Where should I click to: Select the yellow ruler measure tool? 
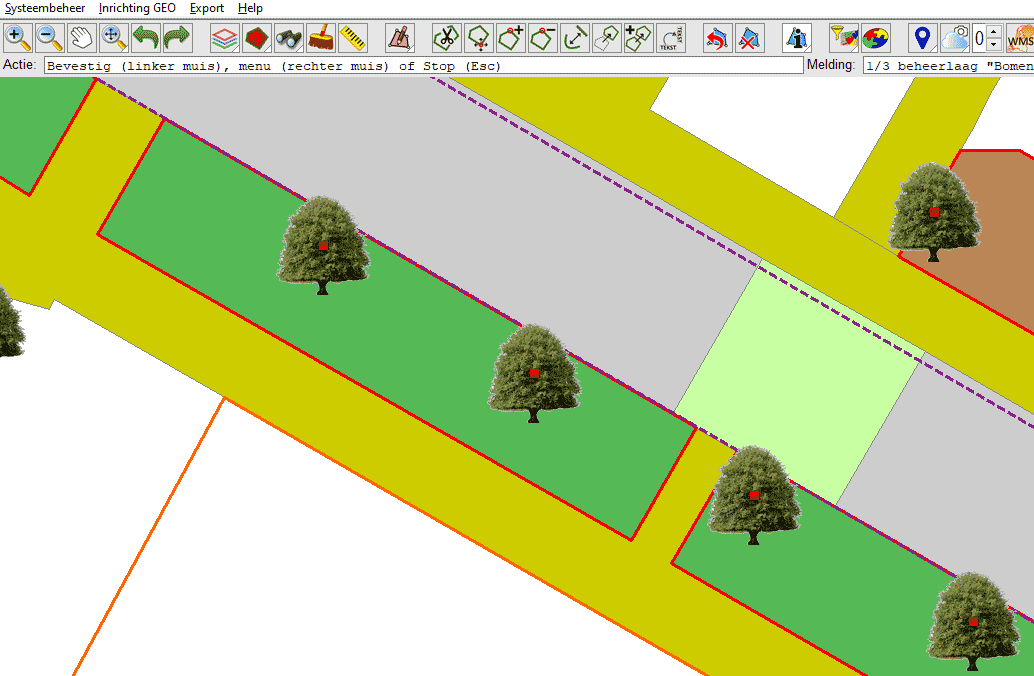[x=353, y=38]
